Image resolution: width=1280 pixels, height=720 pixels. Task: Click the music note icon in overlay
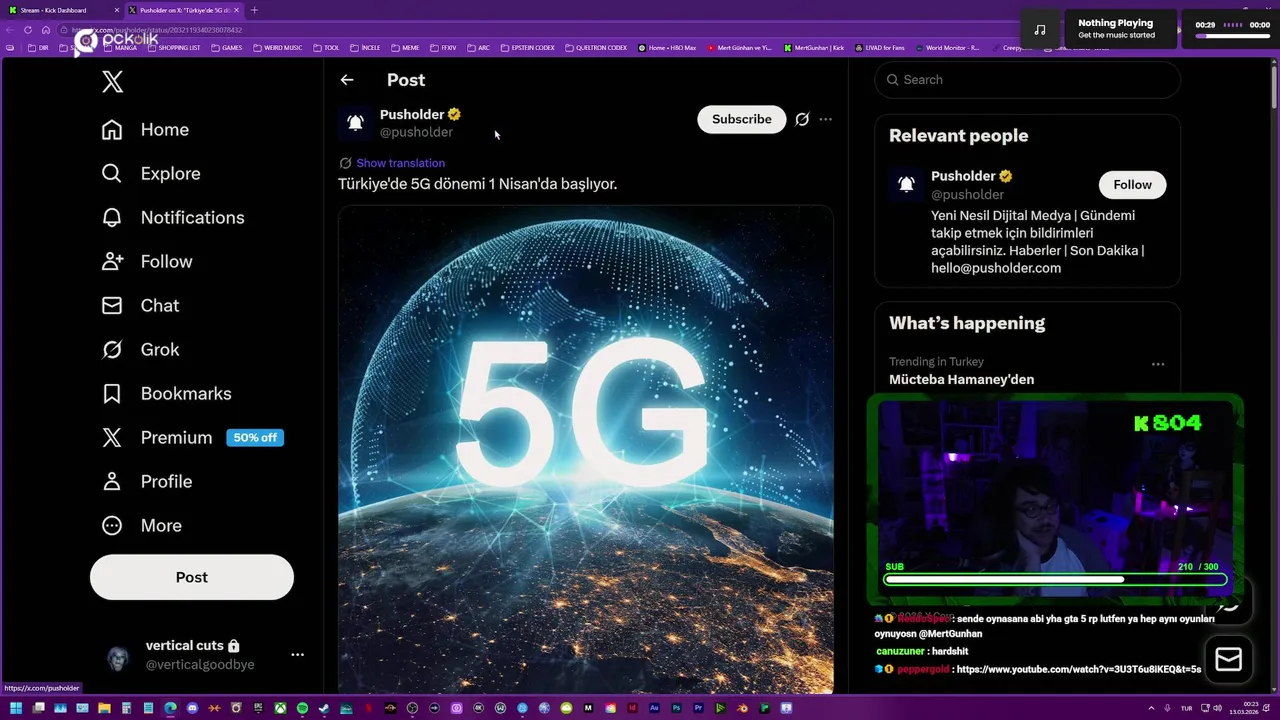1040,29
